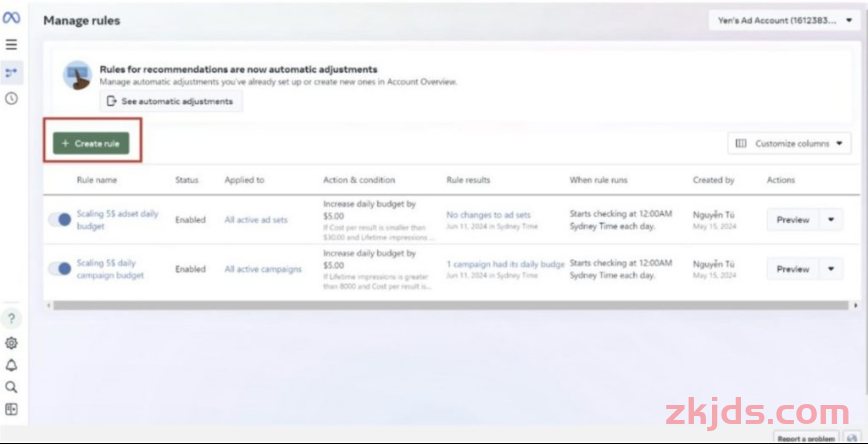Click the Rules for recommendations banner heading
Screen dimensions: 868x444
click(239, 69)
